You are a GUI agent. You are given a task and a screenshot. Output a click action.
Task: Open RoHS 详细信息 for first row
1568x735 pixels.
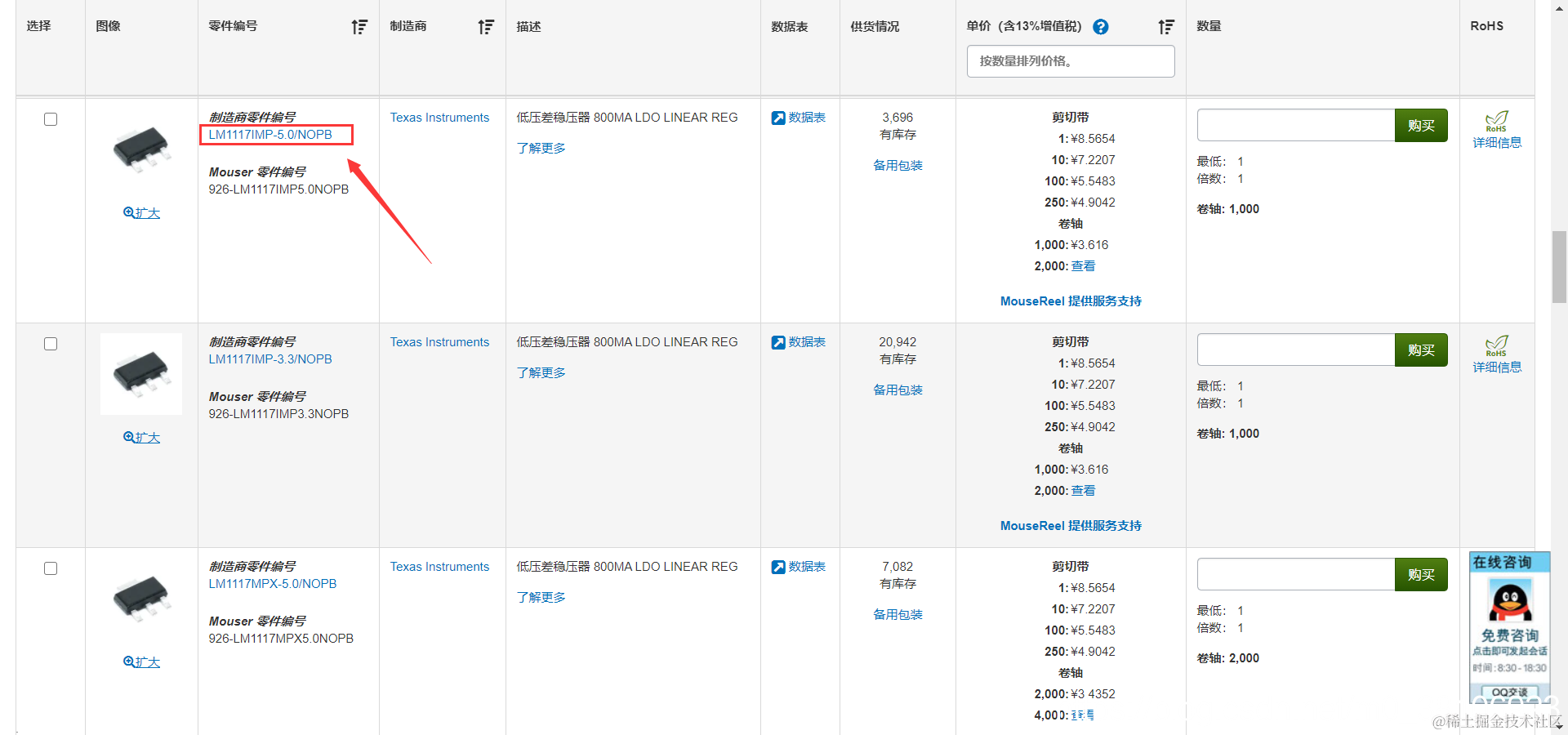click(1497, 143)
